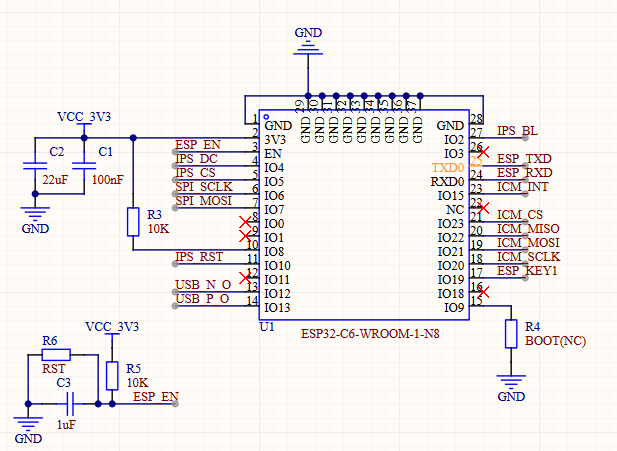The height and width of the screenshot is (451, 617).
Task: Select resistor R3 symbol
Action: 133,222
